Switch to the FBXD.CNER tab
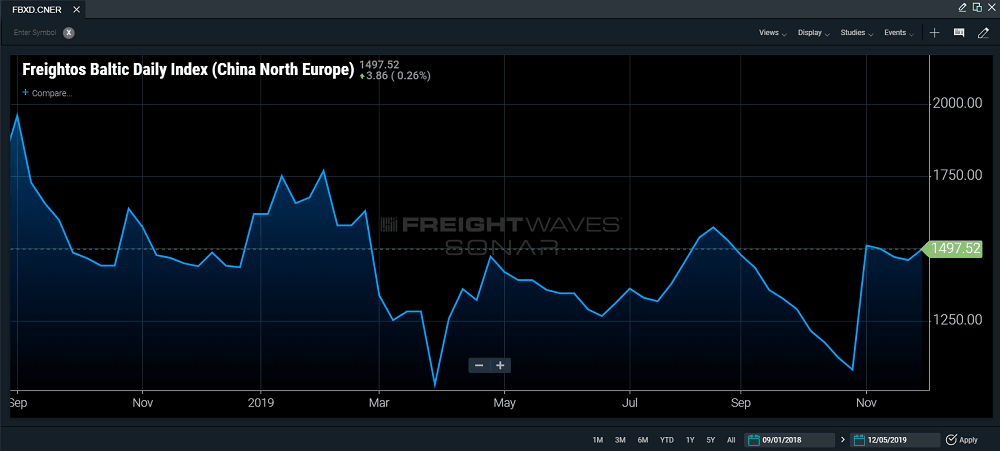This screenshot has height=451, width=1000. (x=37, y=10)
